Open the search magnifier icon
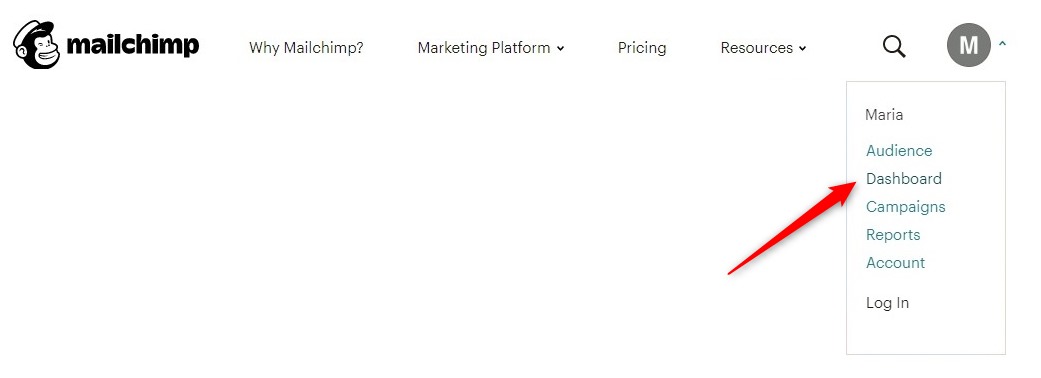 pyautogui.click(x=894, y=47)
